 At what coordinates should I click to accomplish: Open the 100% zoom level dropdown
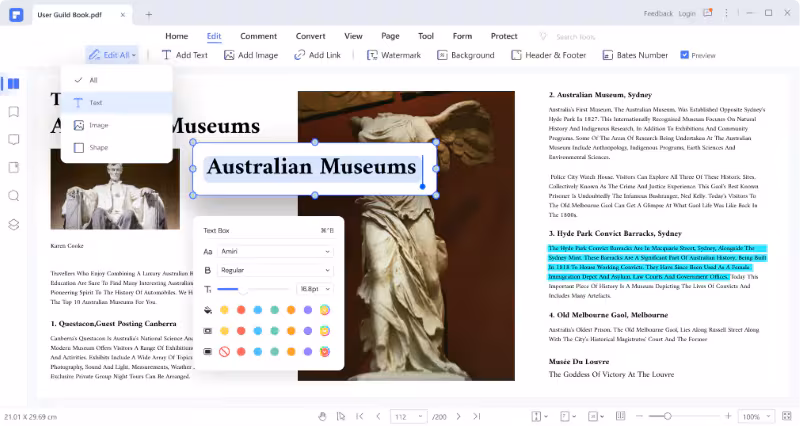pyautogui.click(x=757, y=416)
